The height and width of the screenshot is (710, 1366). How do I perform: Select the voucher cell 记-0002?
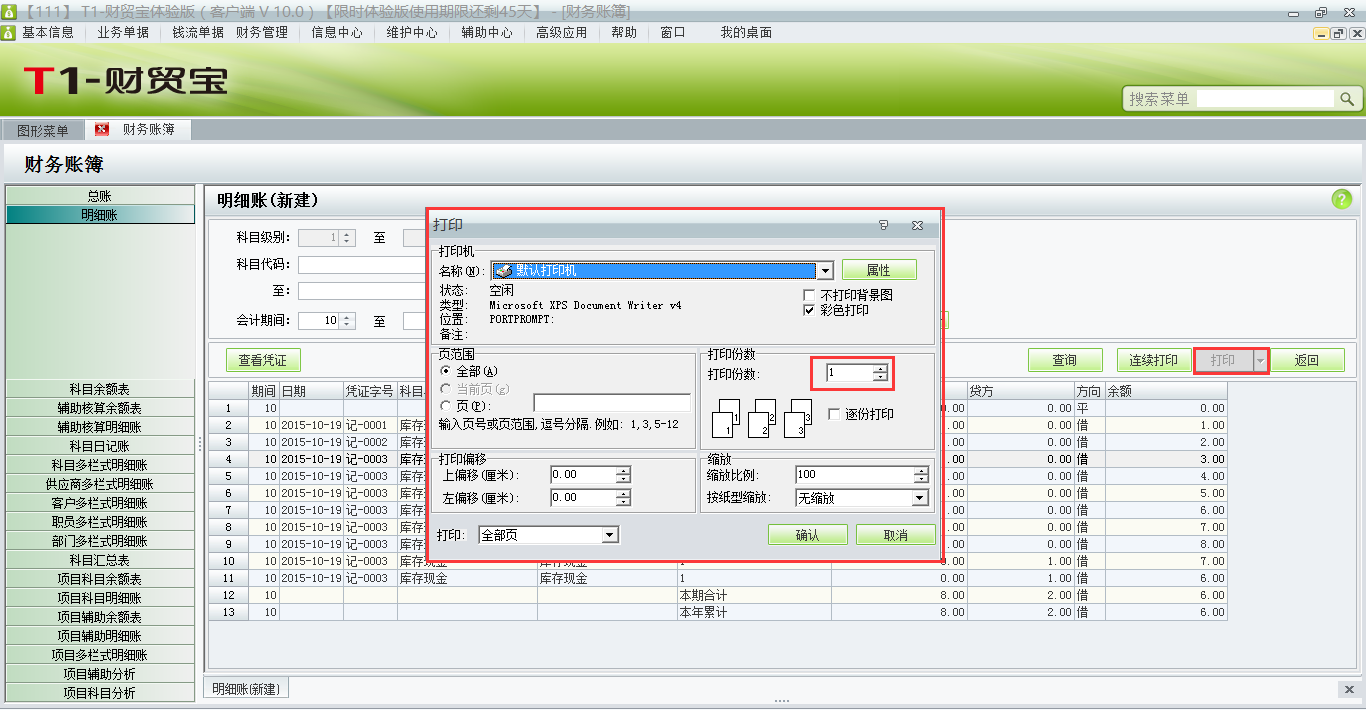(370, 442)
